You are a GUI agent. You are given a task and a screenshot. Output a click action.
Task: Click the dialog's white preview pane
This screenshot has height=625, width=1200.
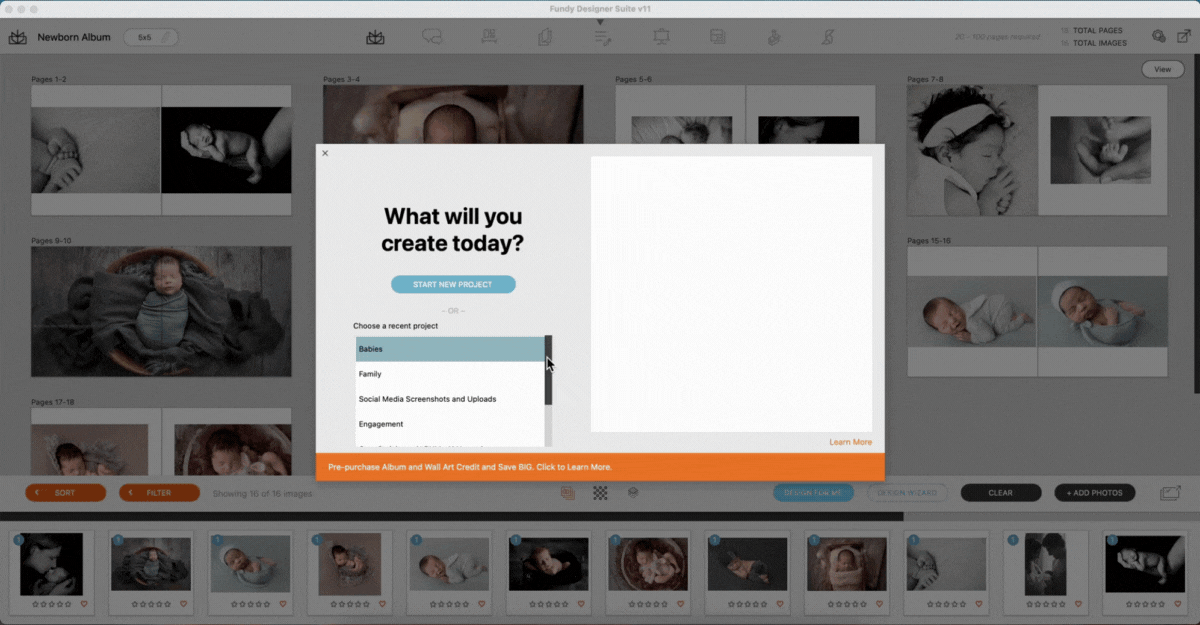pos(731,294)
